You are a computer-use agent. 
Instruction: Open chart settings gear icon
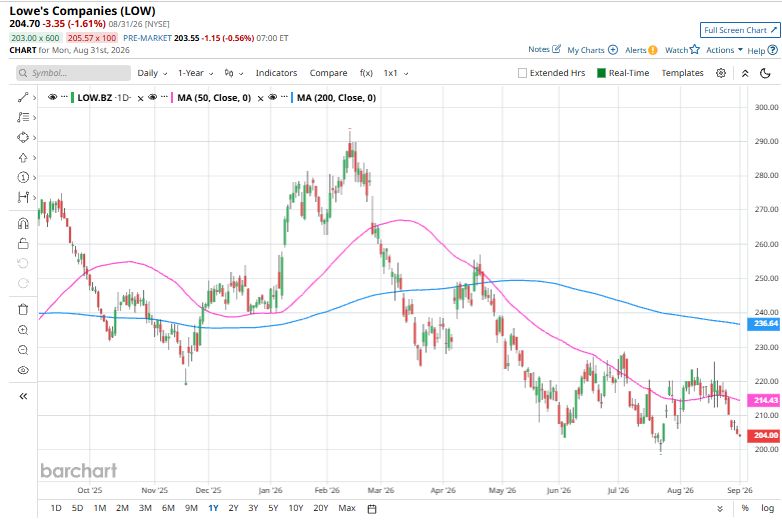click(x=721, y=73)
